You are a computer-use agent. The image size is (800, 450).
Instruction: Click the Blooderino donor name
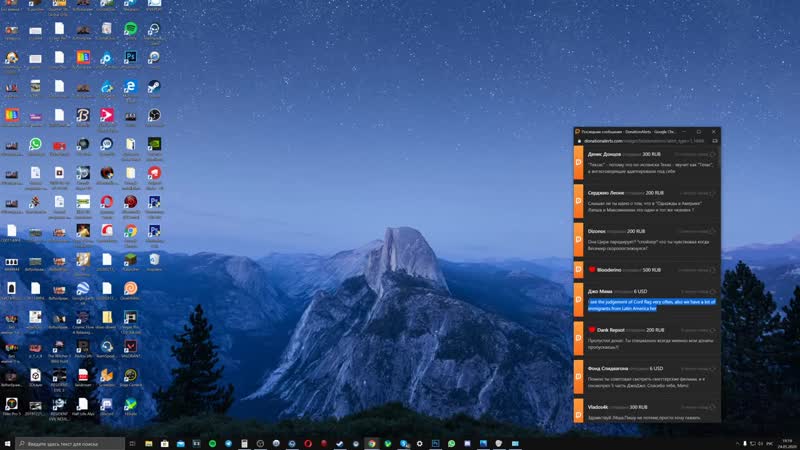click(616, 269)
